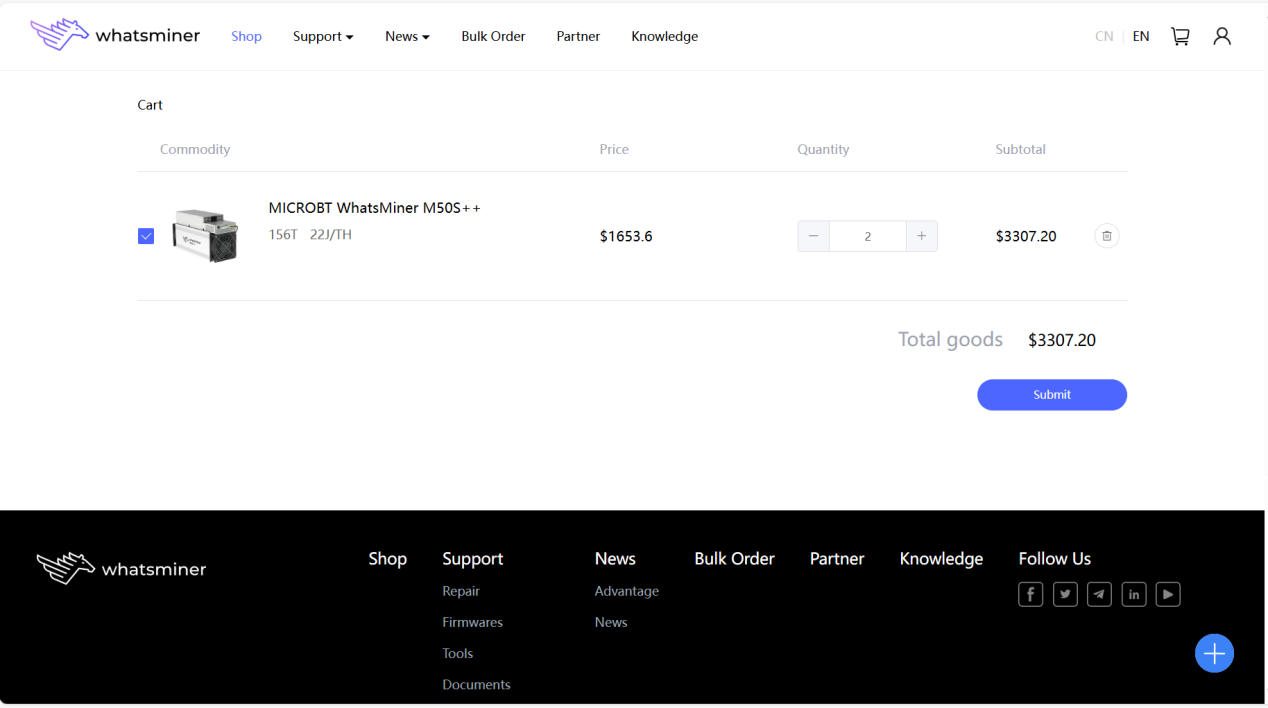Open Knowledge in header menu
The height and width of the screenshot is (708, 1268).
pyautogui.click(x=665, y=36)
